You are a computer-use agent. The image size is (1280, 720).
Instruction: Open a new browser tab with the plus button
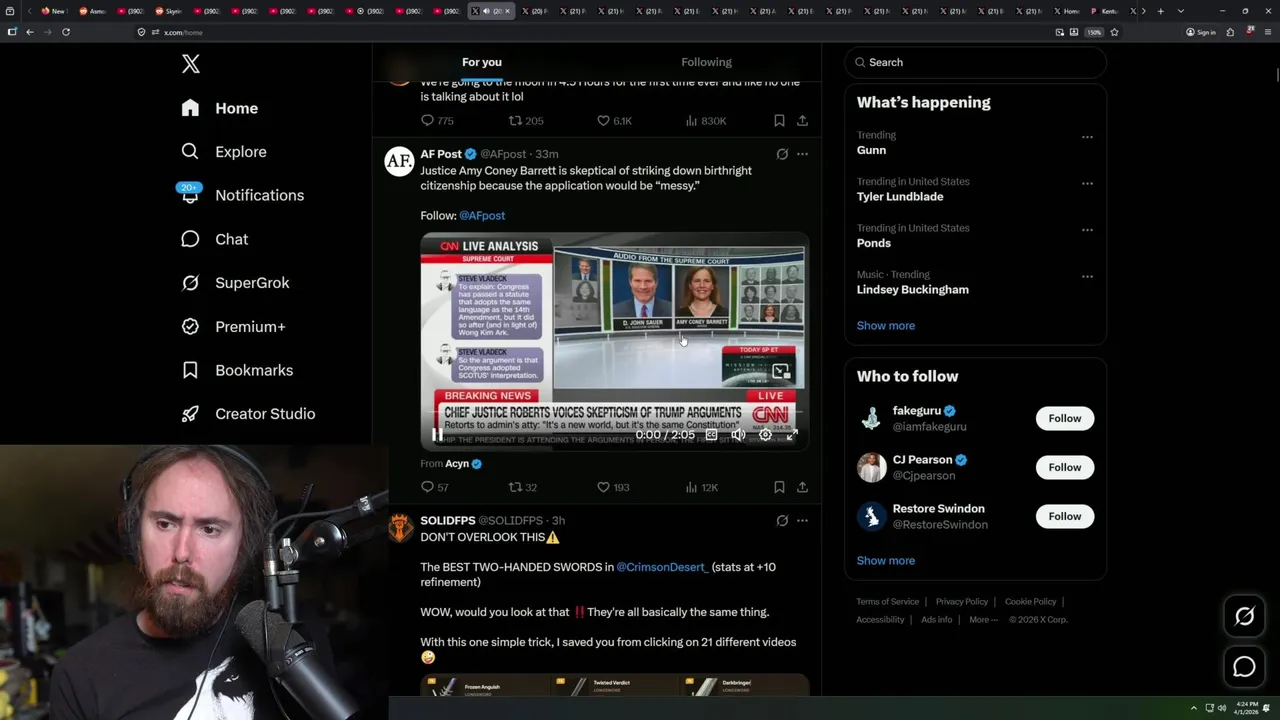(x=1160, y=11)
